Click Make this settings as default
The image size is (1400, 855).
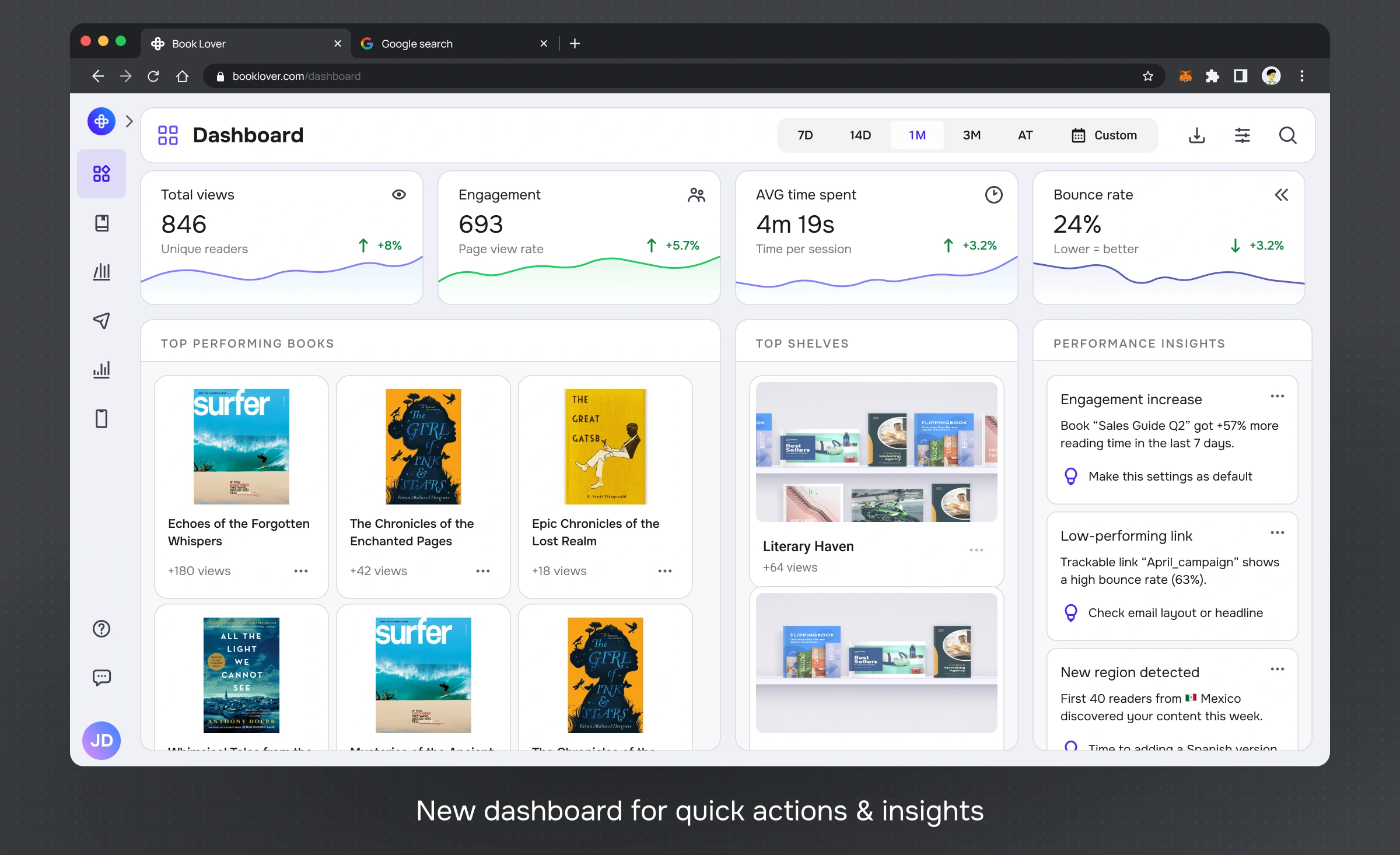[1170, 476]
